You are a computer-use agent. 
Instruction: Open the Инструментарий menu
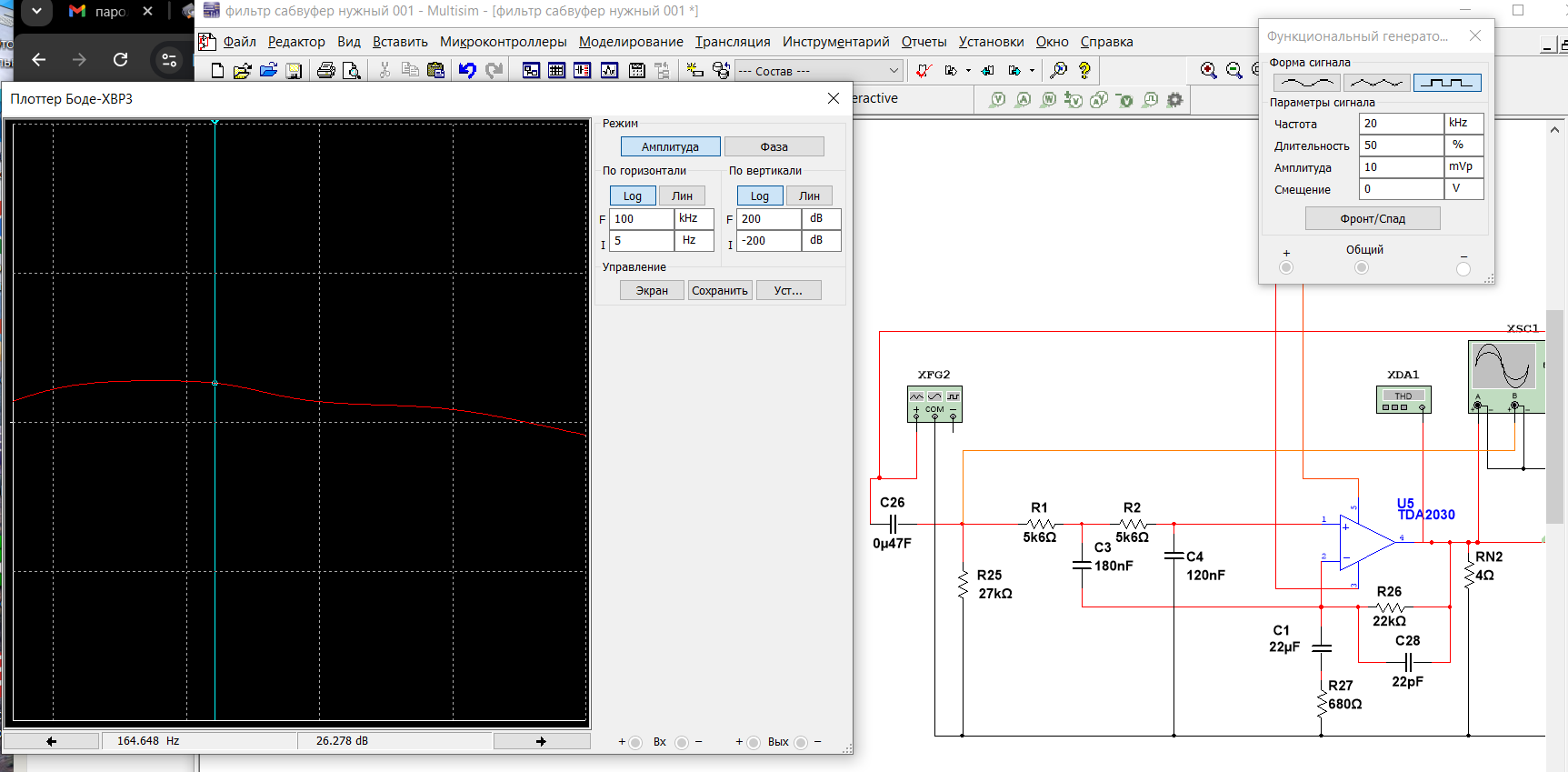click(835, 42)
